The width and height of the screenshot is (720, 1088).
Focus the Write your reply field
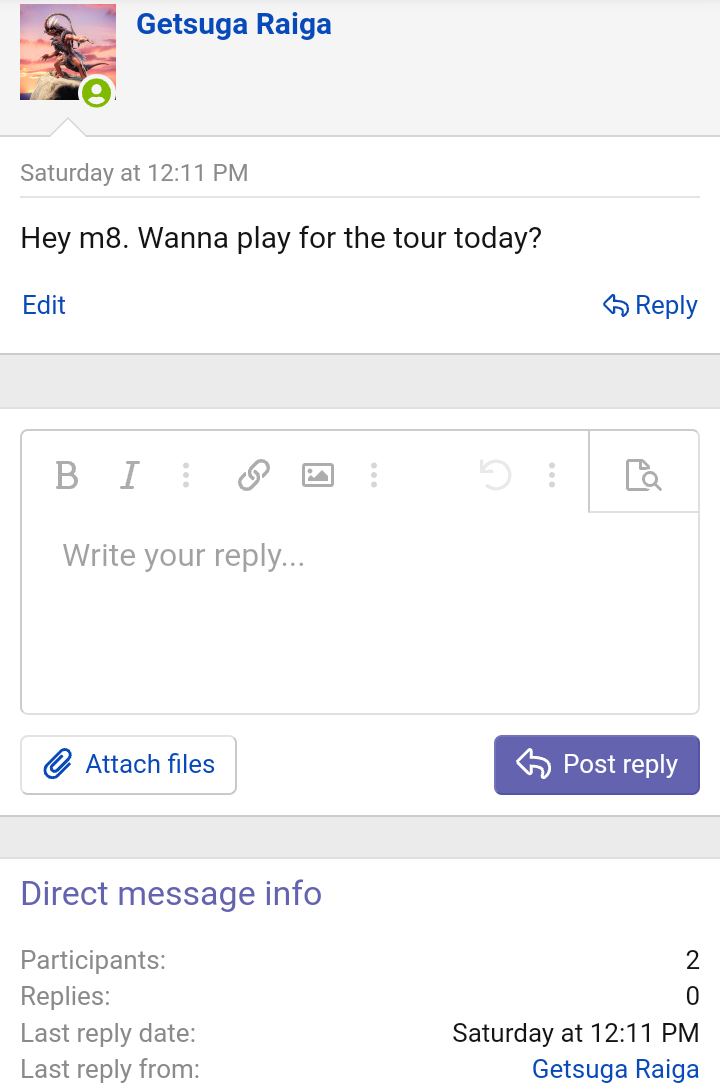(x=360, y=613)
